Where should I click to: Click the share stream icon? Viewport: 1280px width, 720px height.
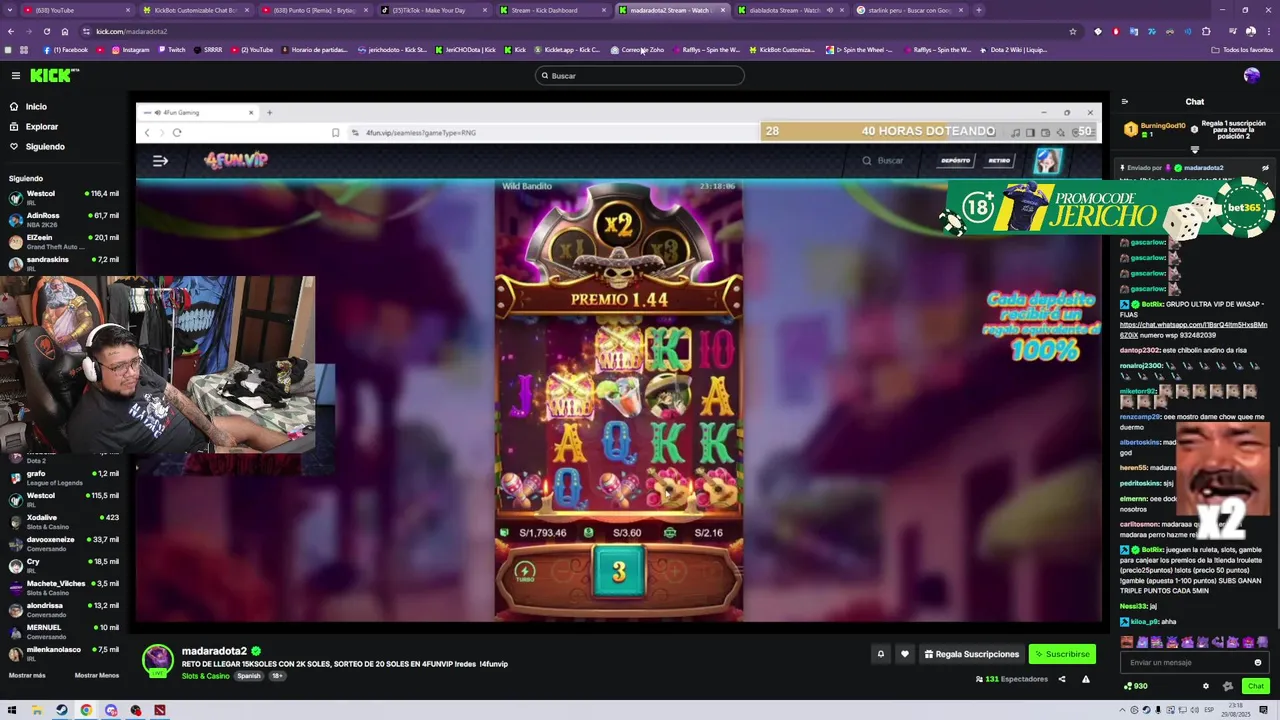point(1062,680)
